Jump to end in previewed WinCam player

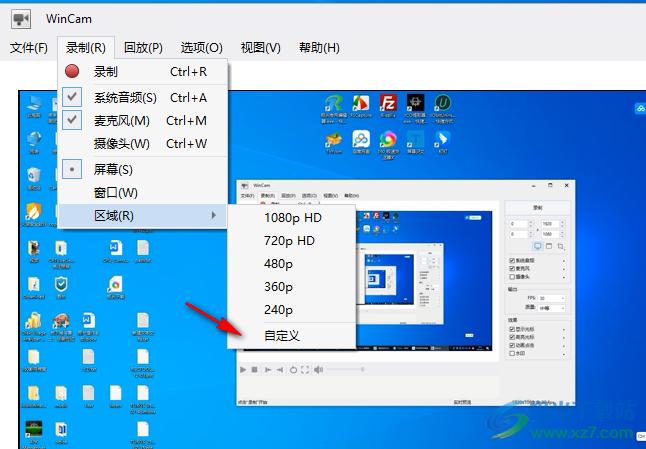(x=280, y=370)
